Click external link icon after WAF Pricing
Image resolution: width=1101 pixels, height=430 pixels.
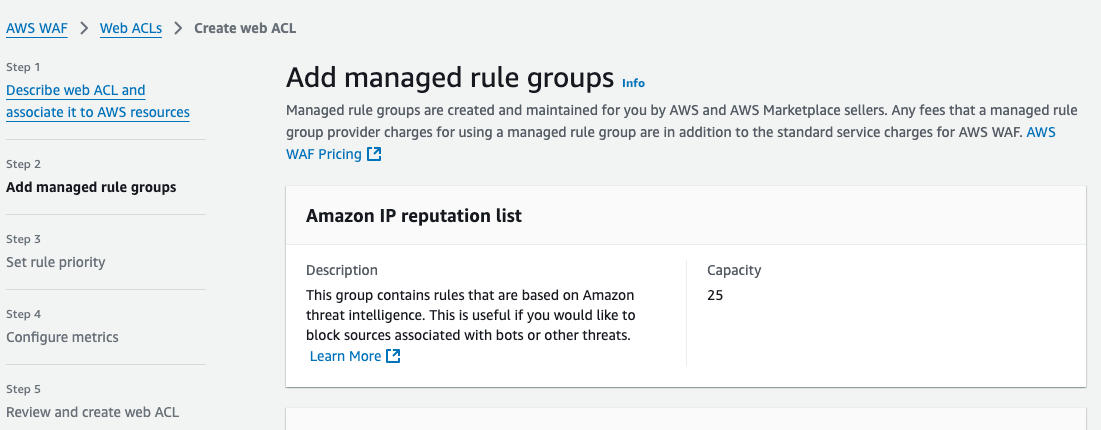[x=374, y=154]
